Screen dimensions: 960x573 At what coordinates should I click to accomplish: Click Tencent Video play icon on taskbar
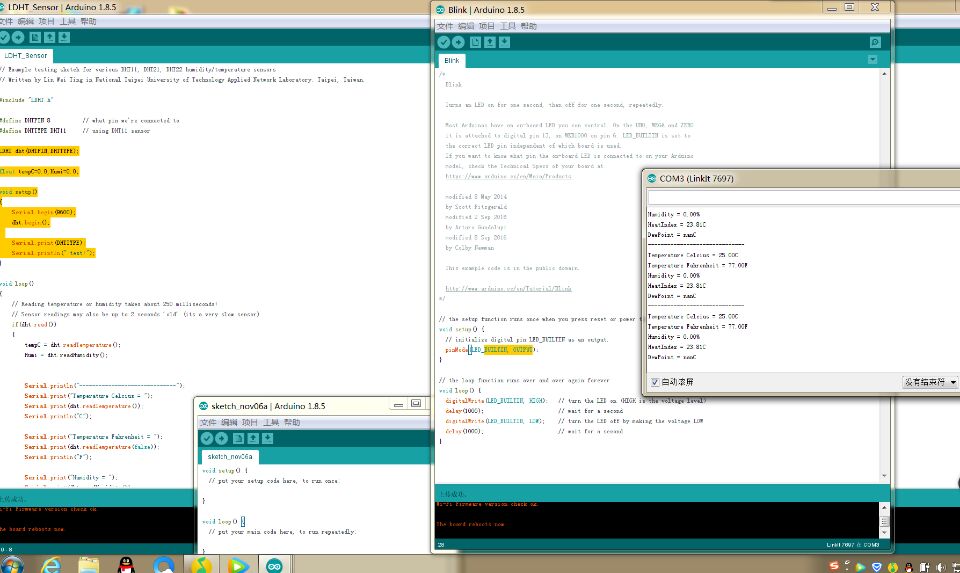click(238, 564)
